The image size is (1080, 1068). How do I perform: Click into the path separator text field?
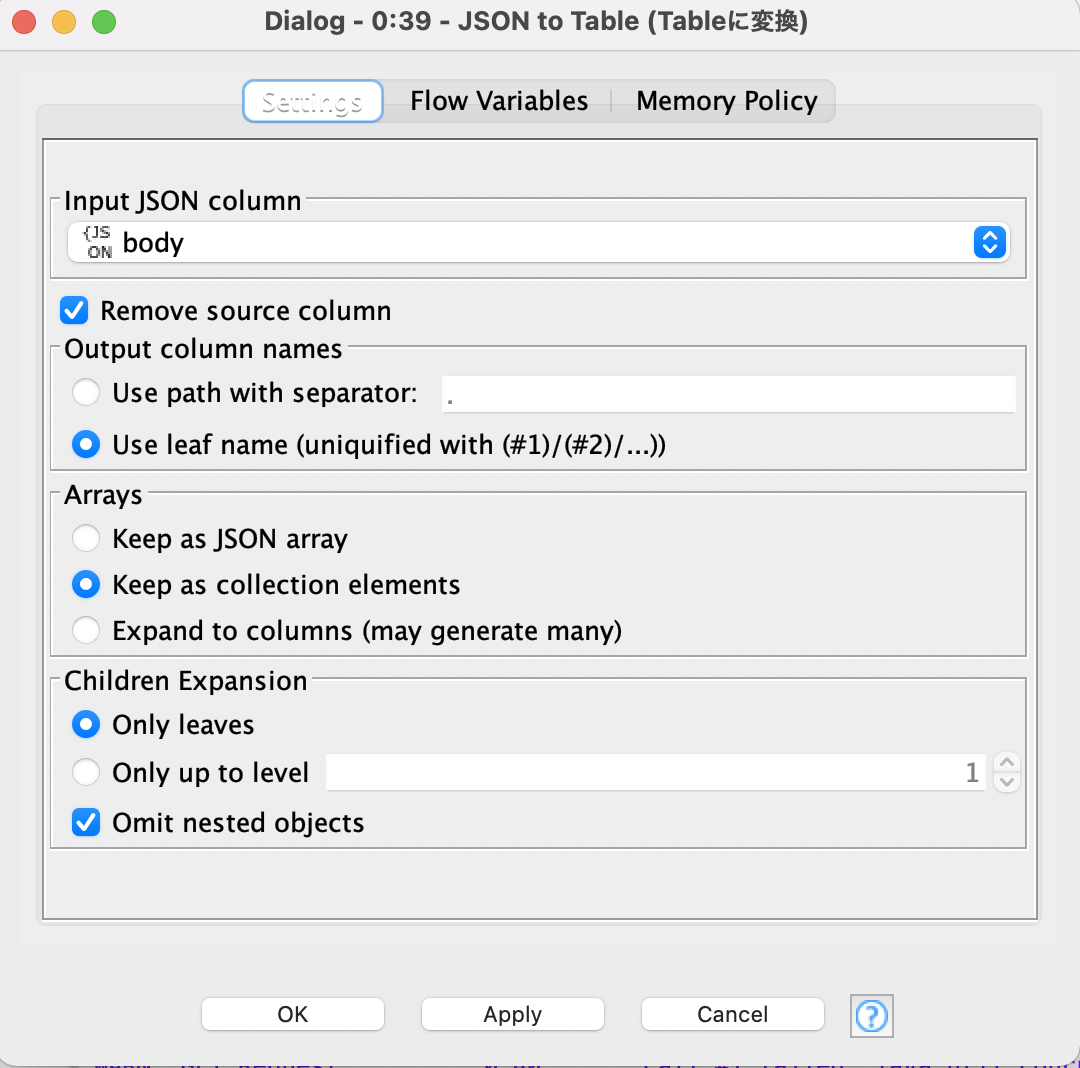tap(729, 394)
